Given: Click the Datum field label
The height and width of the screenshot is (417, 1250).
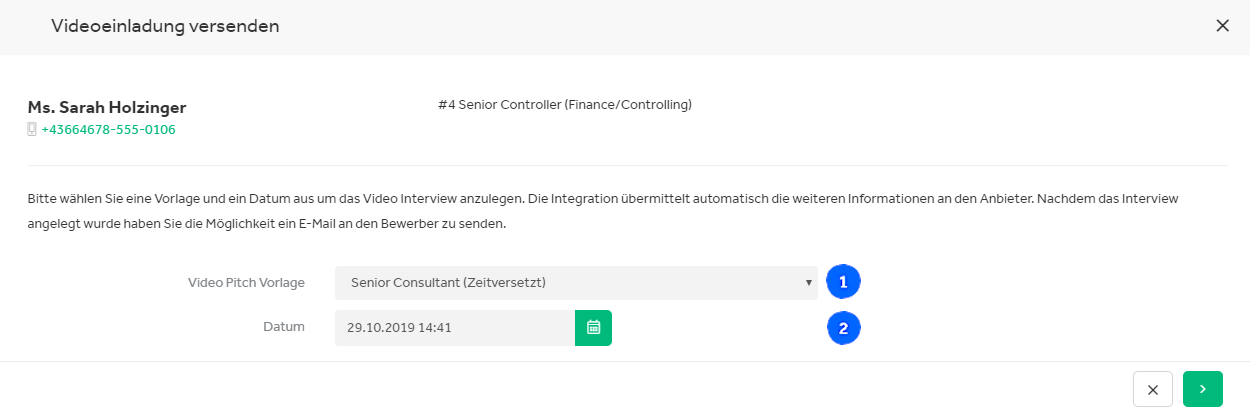Looking at the screenshot, I should 284,326.
